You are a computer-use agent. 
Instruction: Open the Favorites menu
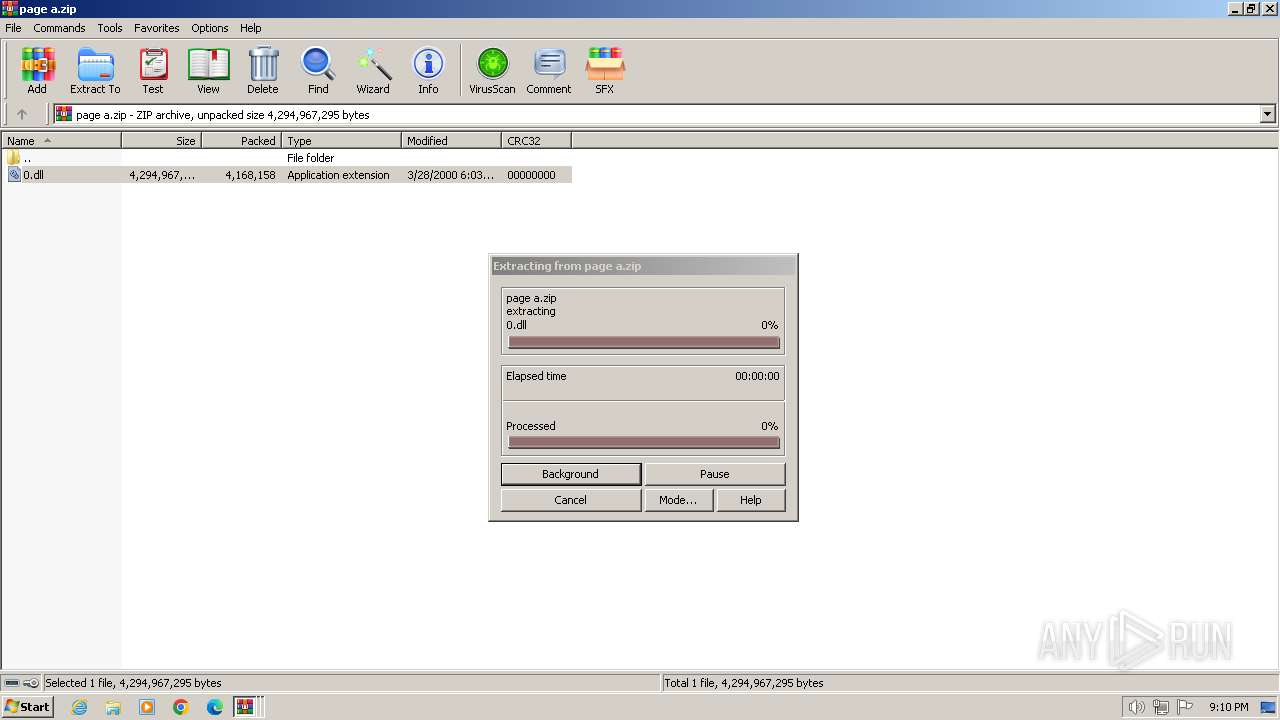pyautogui.click(x=157, y=28)
